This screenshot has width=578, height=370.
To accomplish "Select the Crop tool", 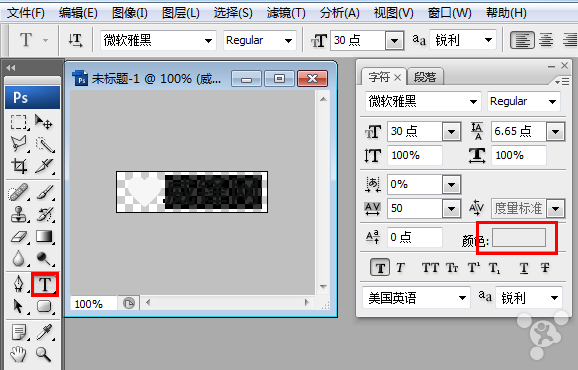I will 18,166.
